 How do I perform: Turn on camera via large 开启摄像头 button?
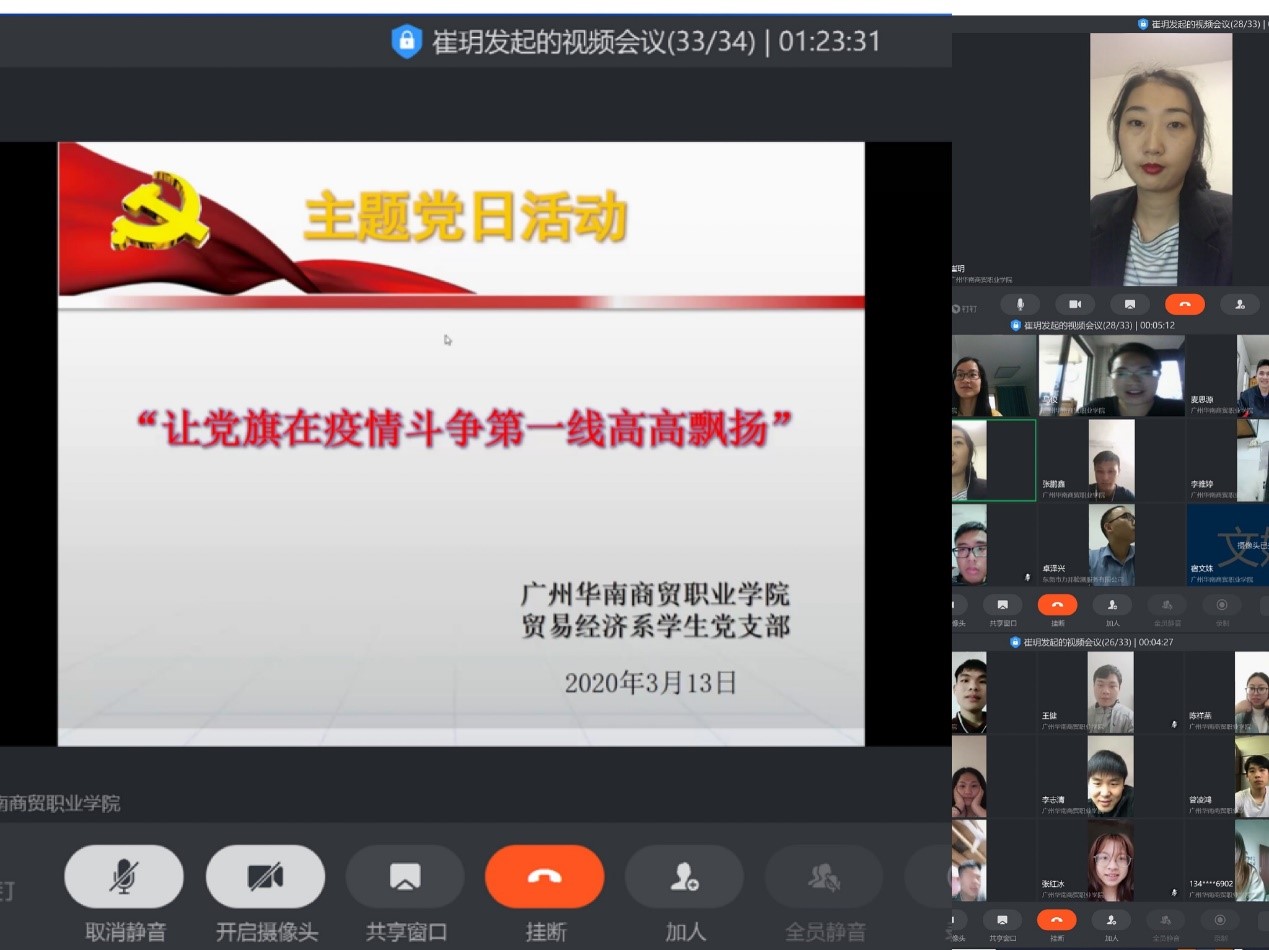click(265, 877)
